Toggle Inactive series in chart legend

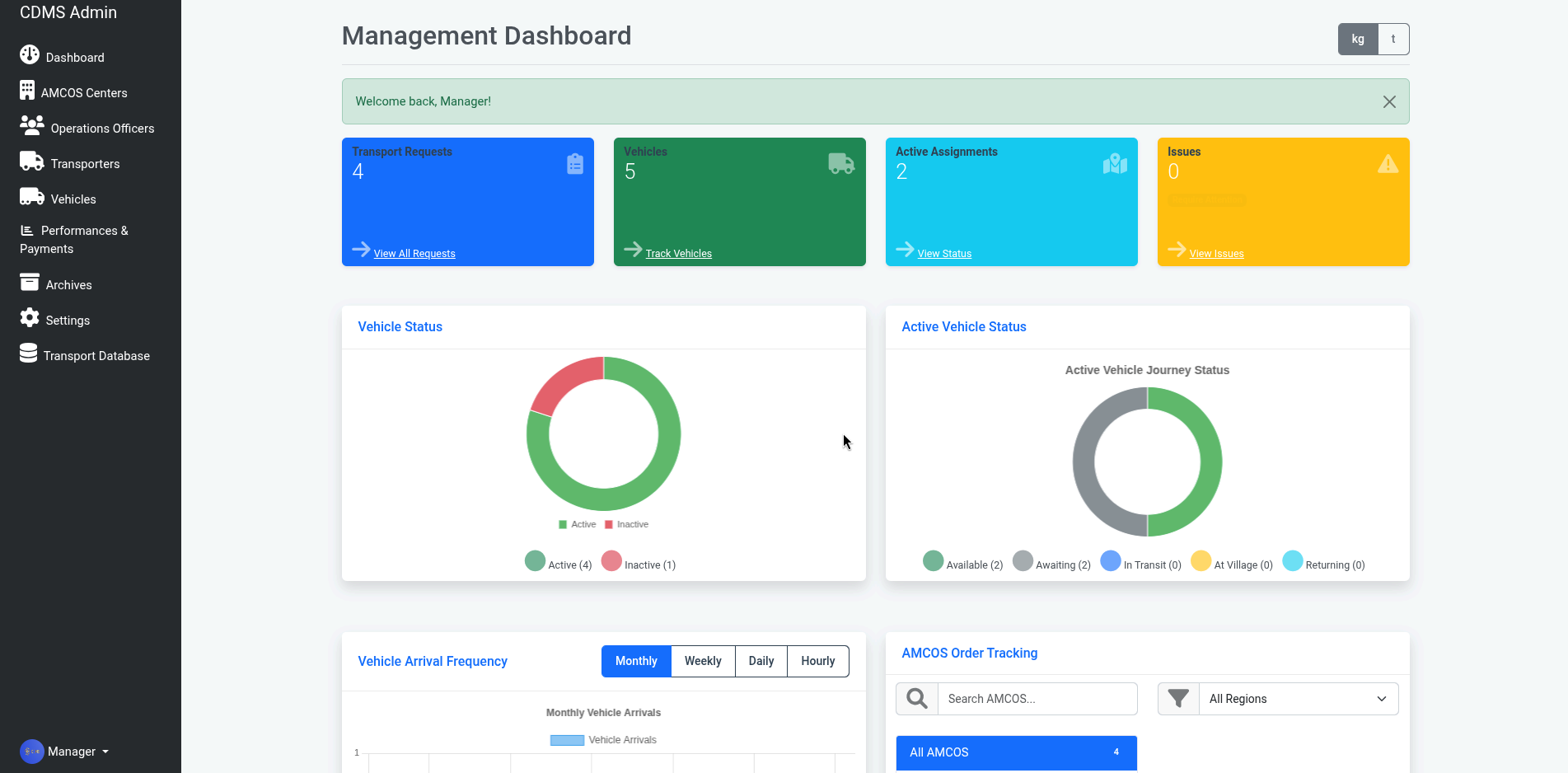(626, 524)
